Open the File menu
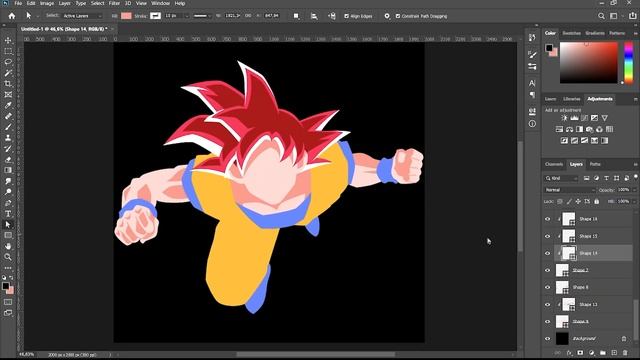Viewport: 640px width, 360px height. coord(18,3)
